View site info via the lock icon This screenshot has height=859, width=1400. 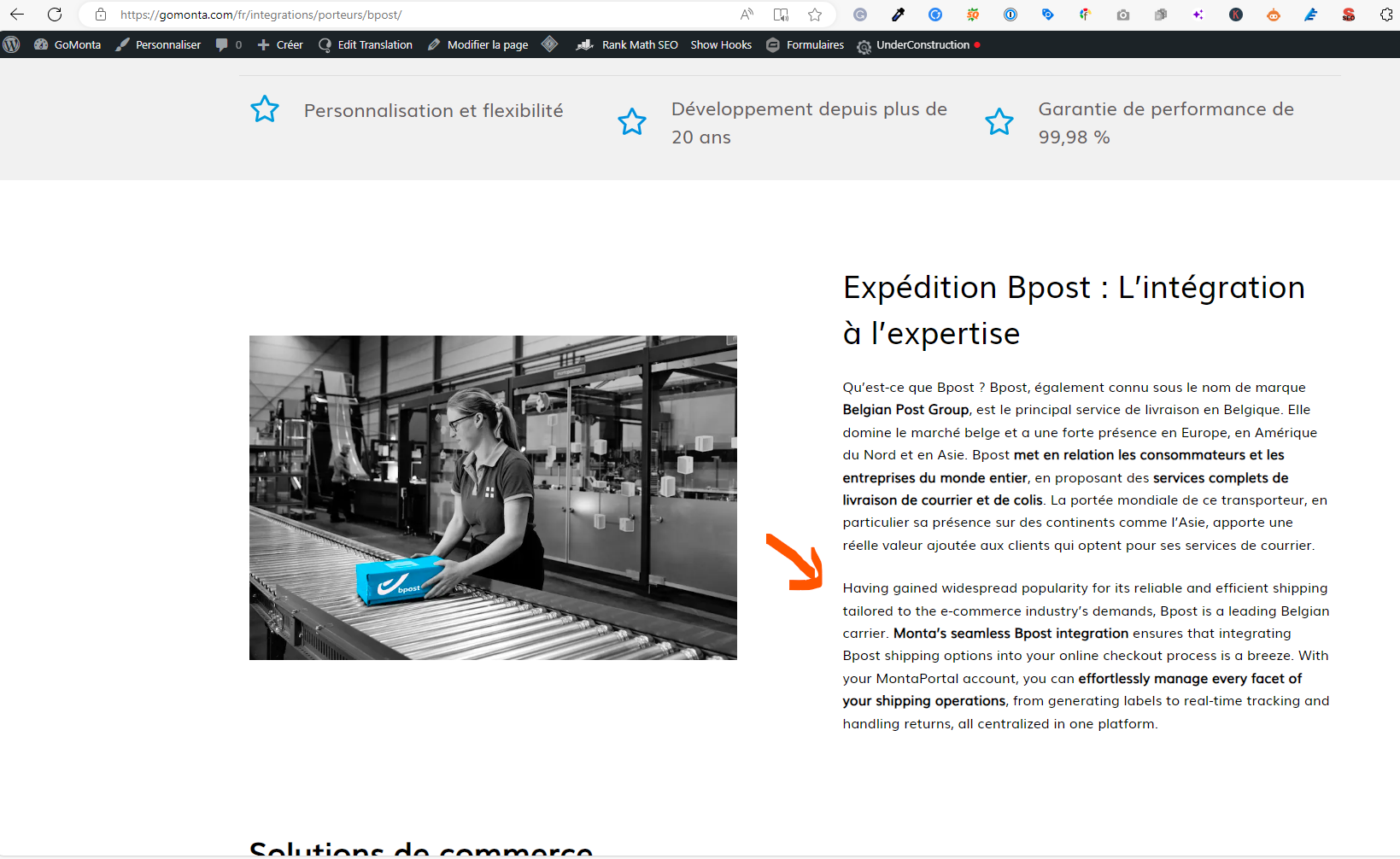101,15
